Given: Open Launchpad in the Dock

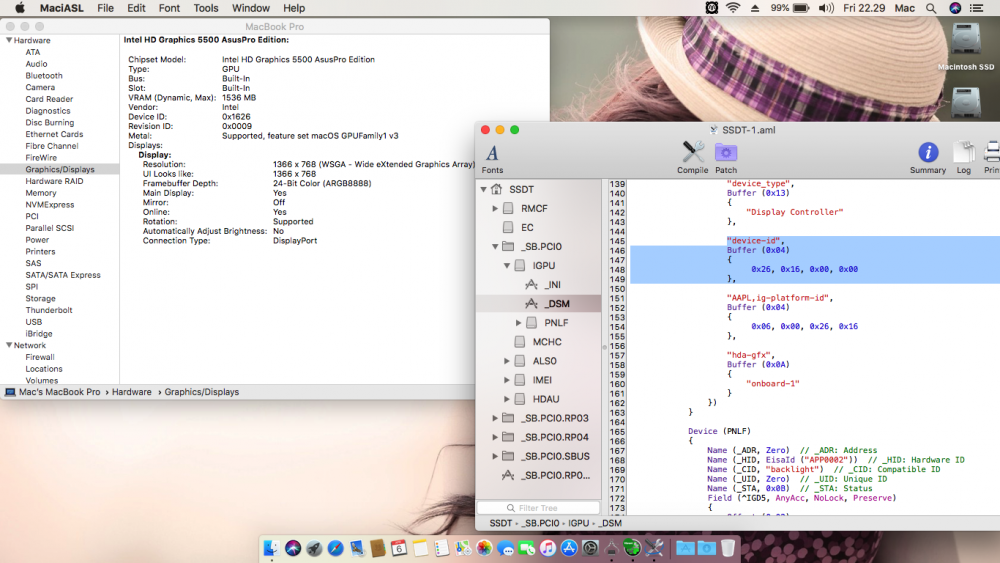Looking at the screenshot, I should coord(314,548).
